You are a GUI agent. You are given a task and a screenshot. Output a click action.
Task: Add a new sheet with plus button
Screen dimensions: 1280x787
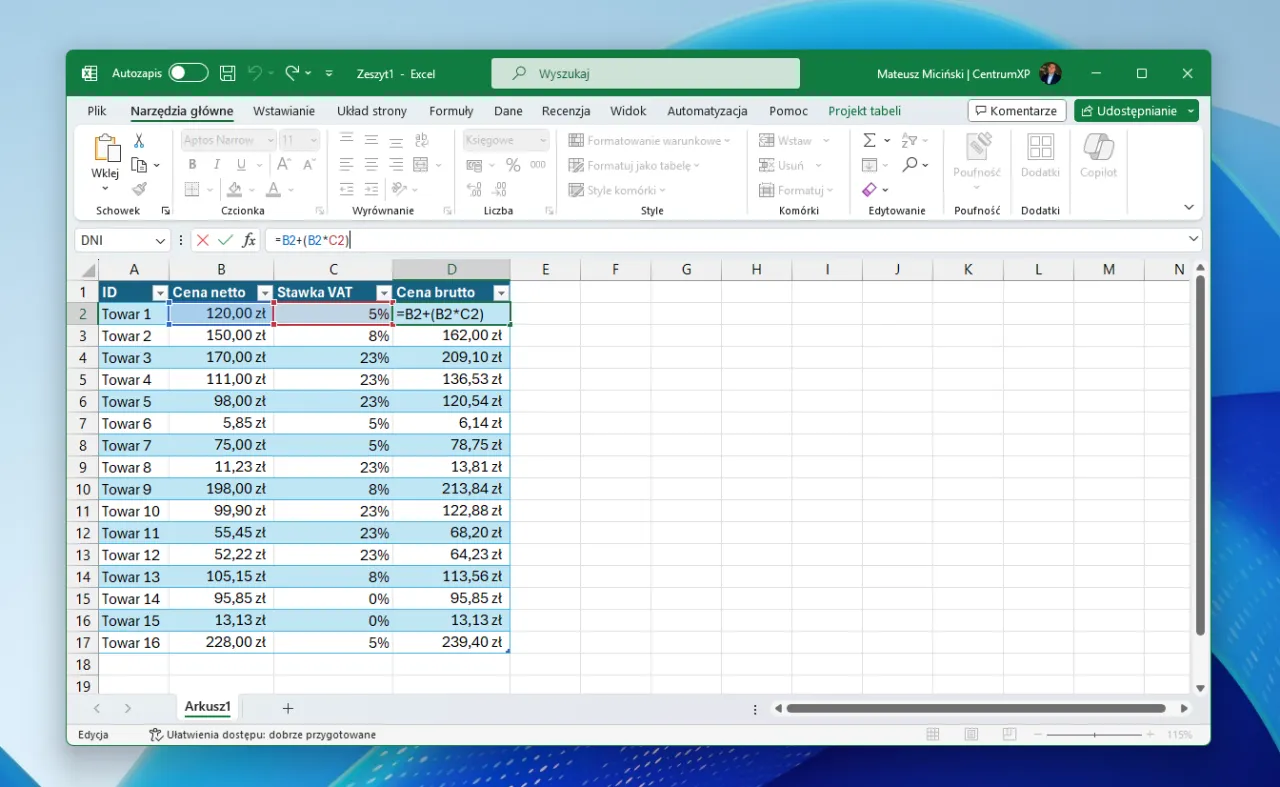(288, 708)
